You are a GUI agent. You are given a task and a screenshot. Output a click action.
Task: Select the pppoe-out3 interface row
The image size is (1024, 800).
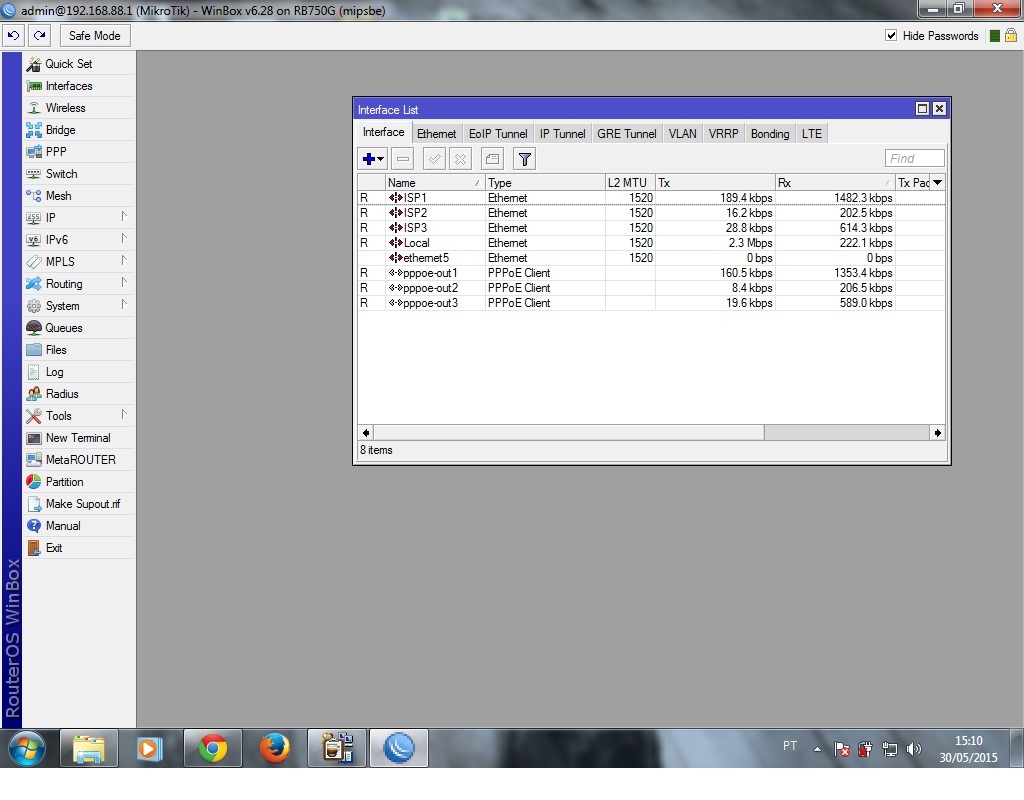click(x=651, y=303)
